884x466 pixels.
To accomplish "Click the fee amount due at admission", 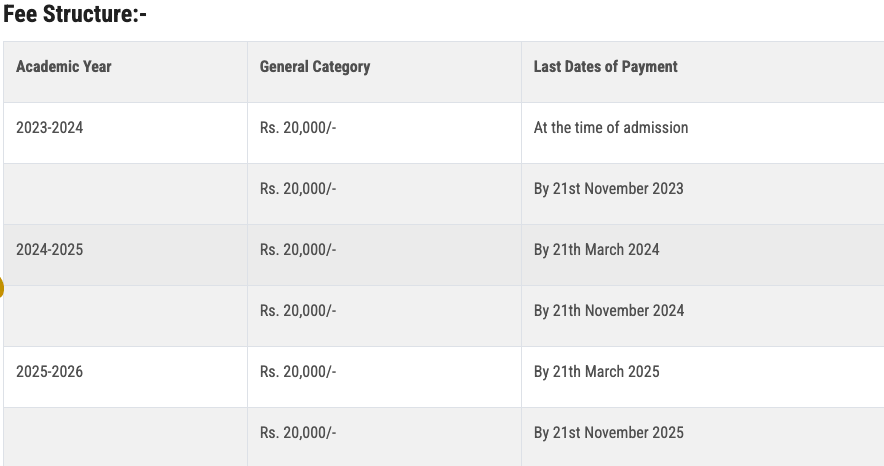I will (x=298, y=128).
